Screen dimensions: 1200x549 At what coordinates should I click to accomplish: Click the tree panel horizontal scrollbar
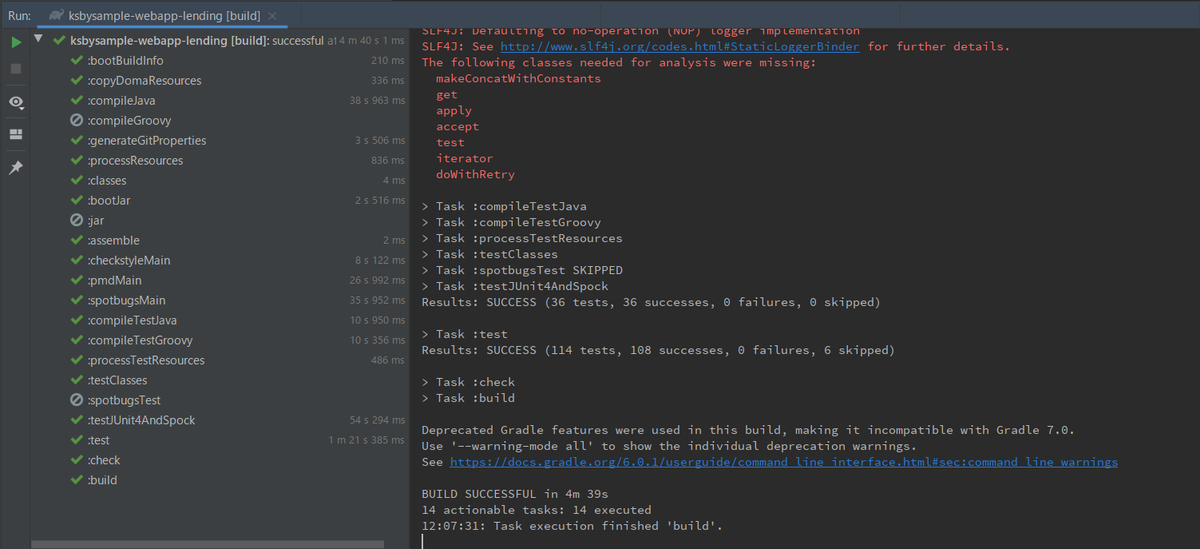(x=208, y=544)
